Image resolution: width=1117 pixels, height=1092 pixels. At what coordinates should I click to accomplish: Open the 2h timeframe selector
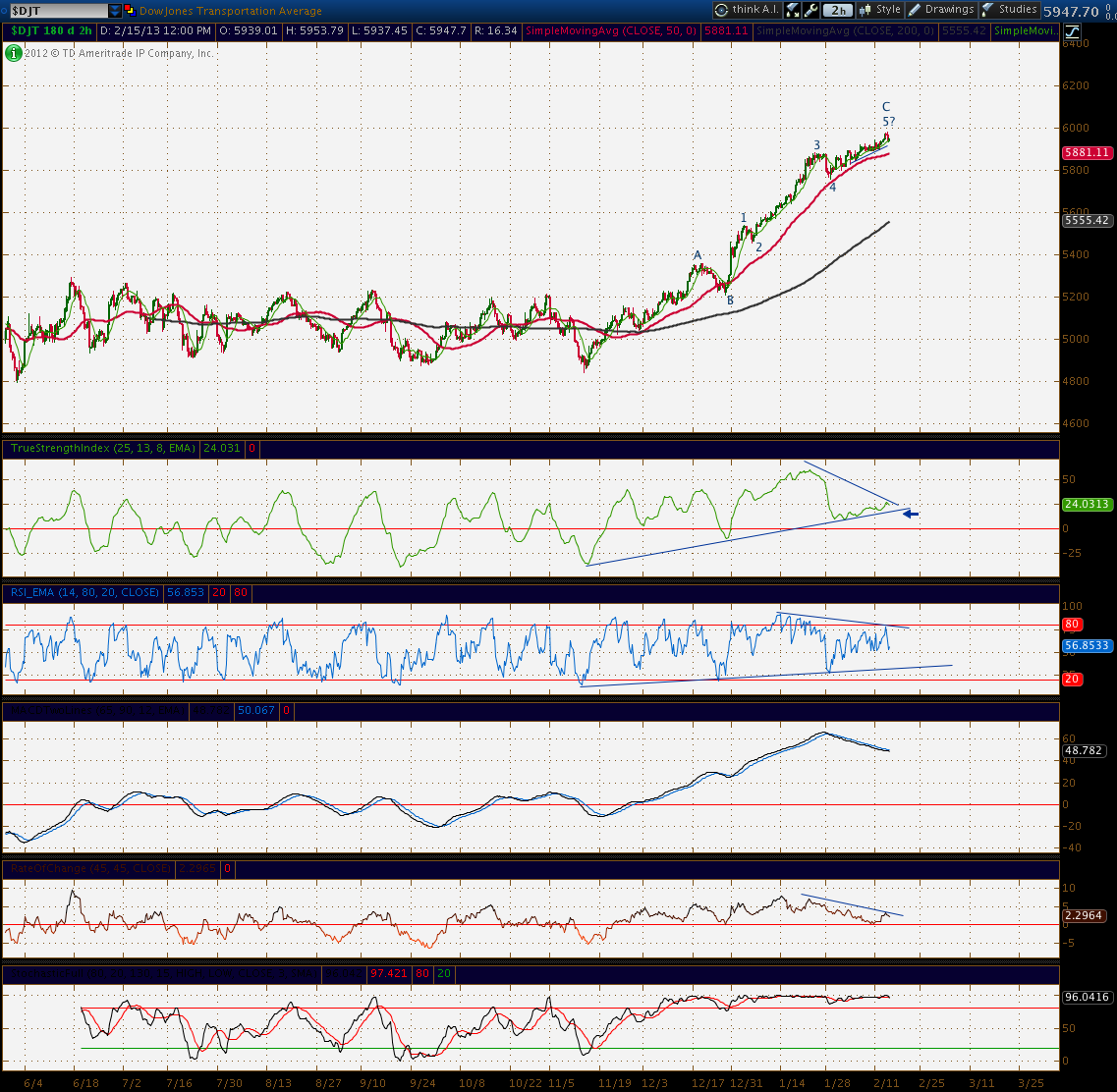point(838,10)
